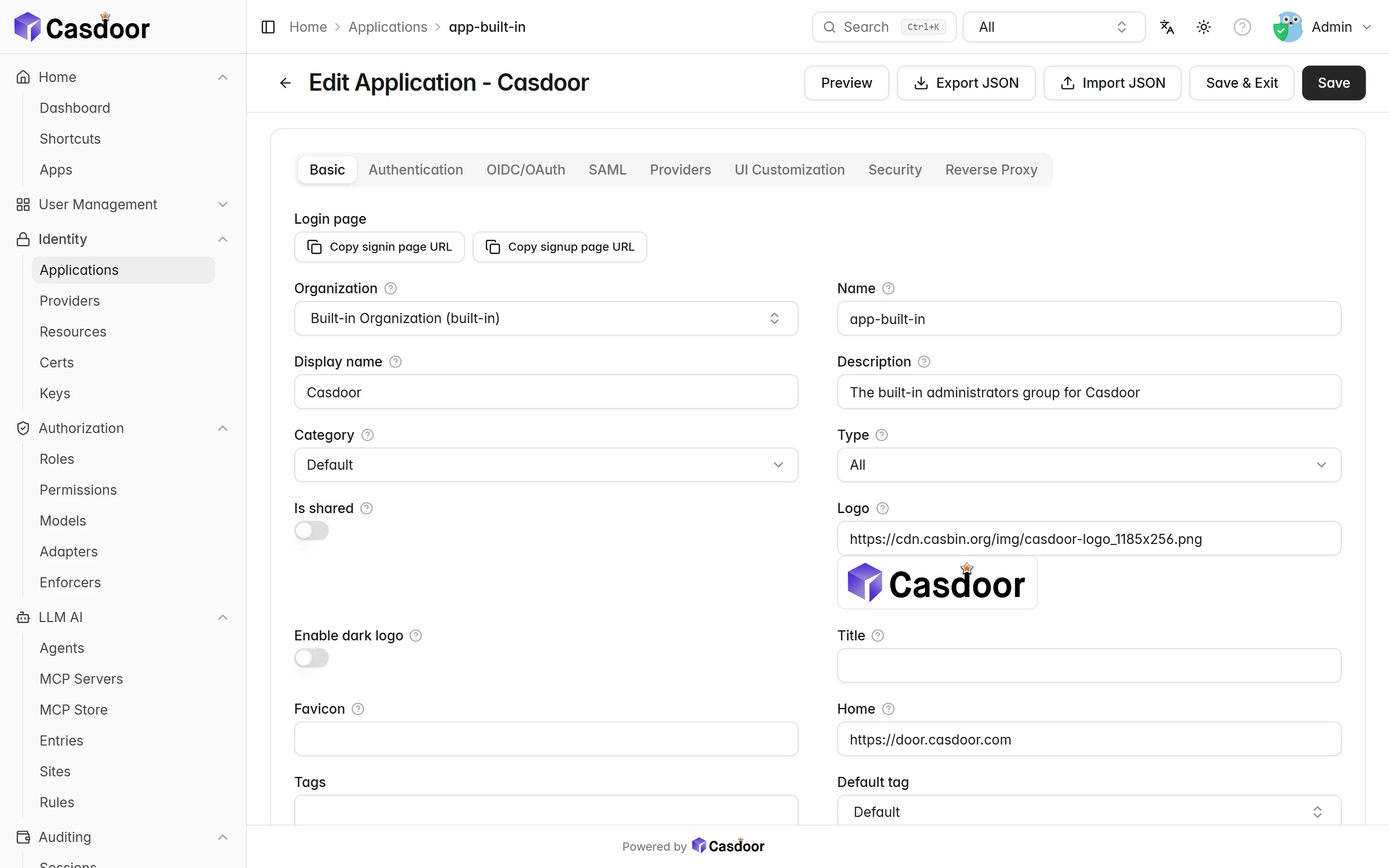Toggle the Is shared switch
This screenshot has height=868, width=1389.
point(312,530)
